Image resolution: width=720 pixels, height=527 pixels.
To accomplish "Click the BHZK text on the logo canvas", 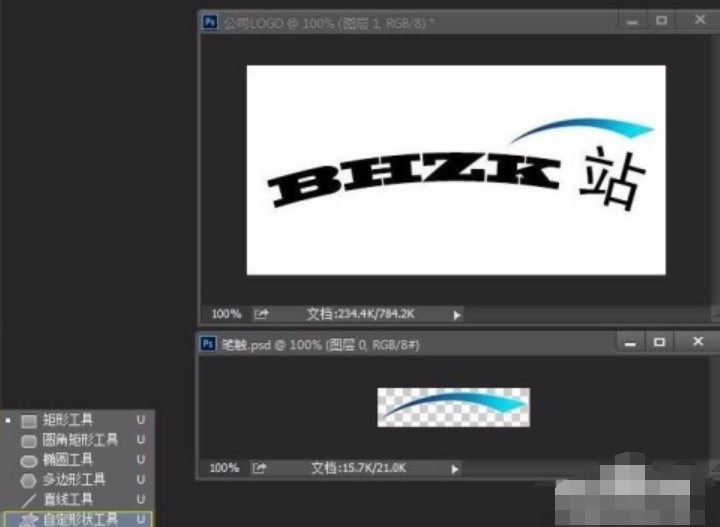I will tap(413, 179).
